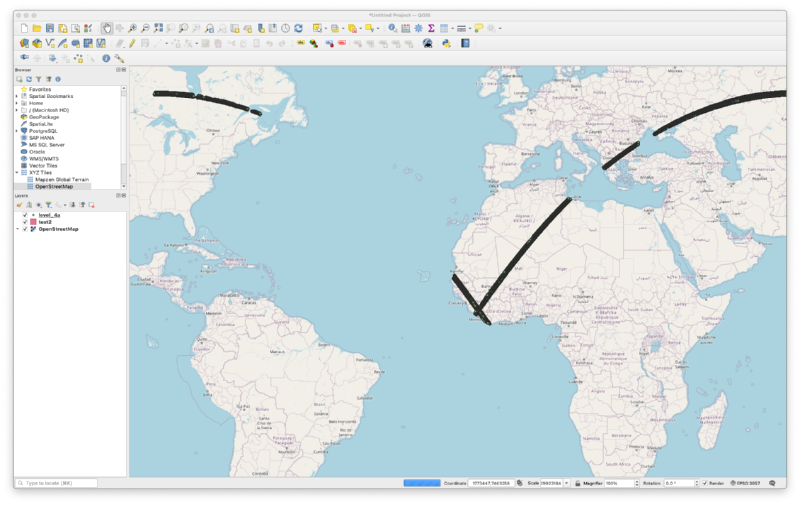Collapse the OpenStreetMap layer in Layers panel
The height and width of the screenshot is (505, 800).
tap(18, 229)
